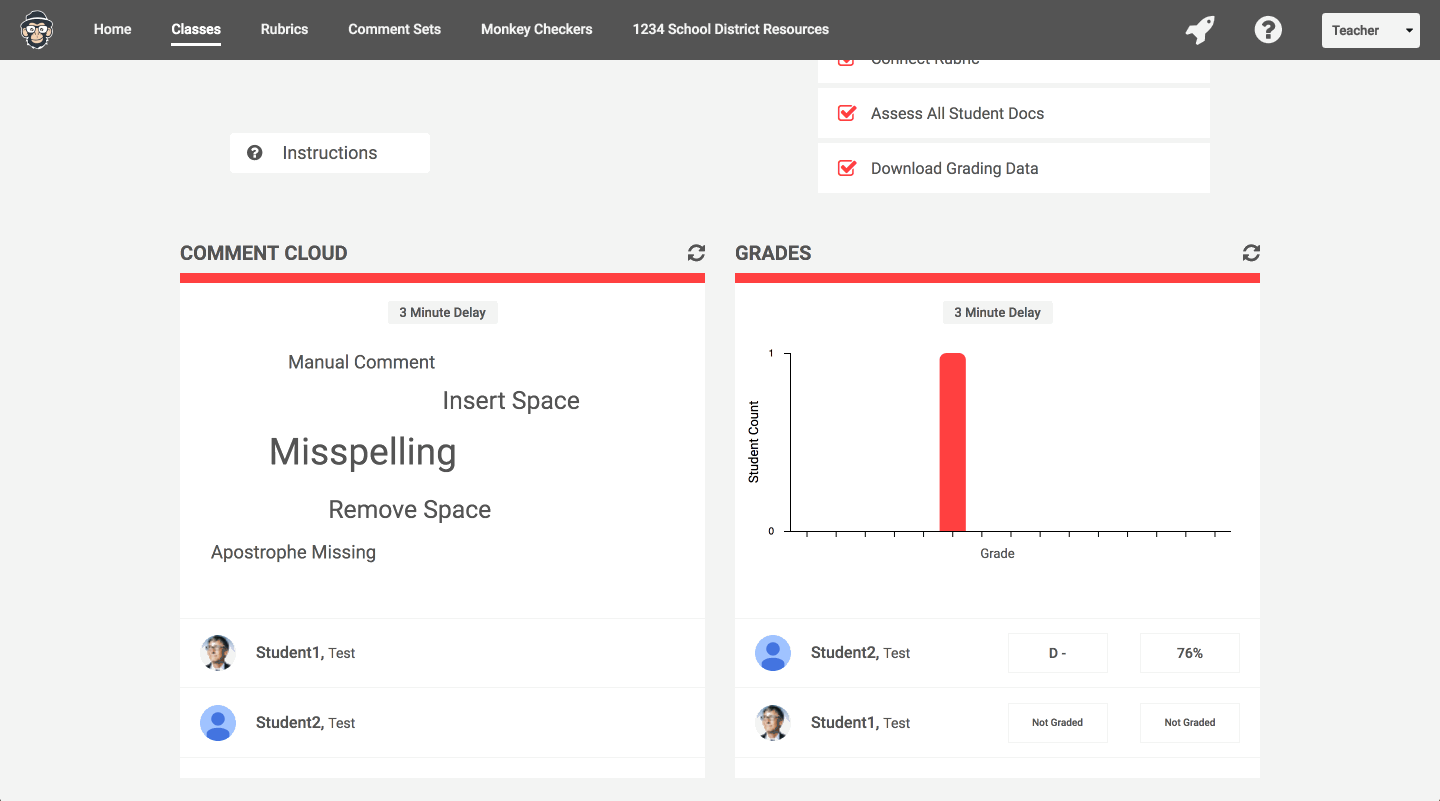Click the Instructions question mark icon

(255, 153)
